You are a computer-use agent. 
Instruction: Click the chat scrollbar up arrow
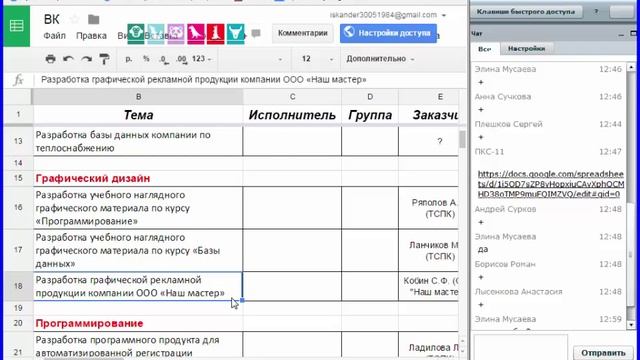(631, 67)
